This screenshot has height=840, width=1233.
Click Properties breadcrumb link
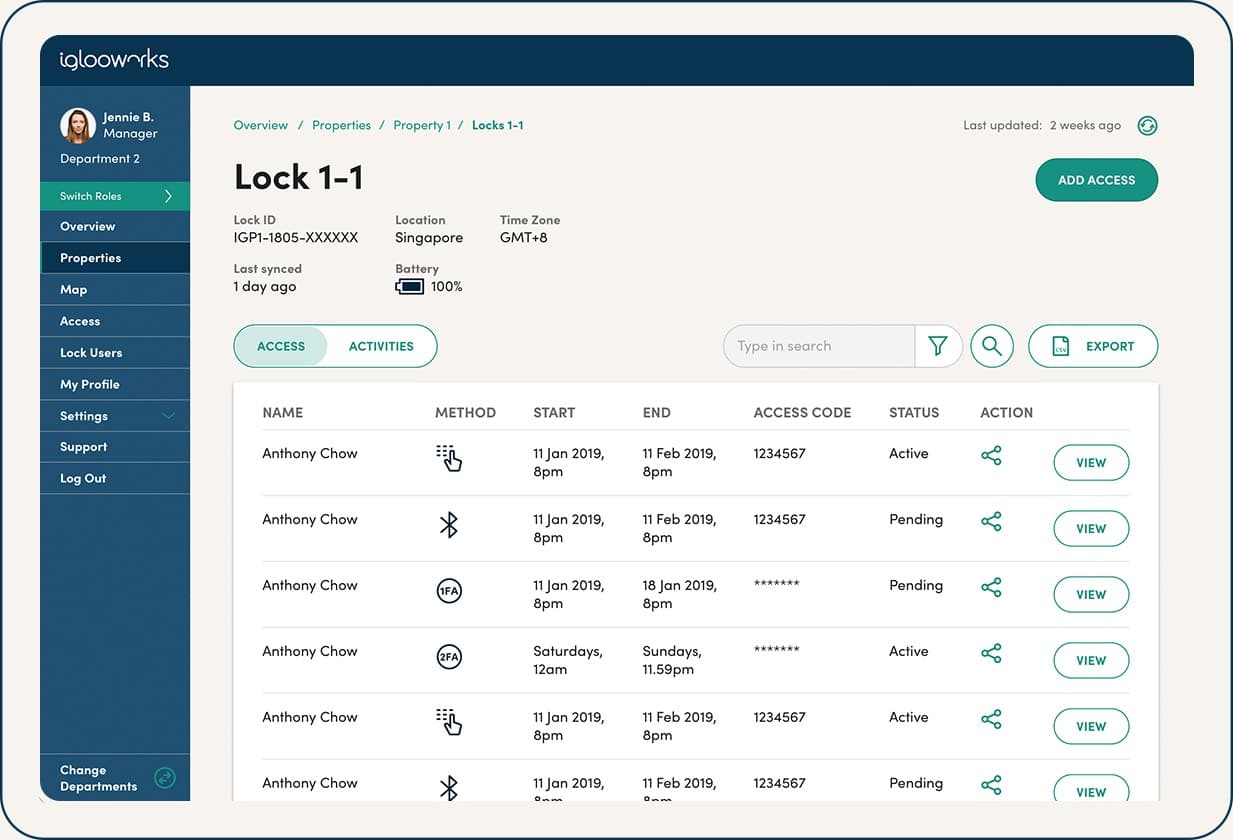(341, 125)
